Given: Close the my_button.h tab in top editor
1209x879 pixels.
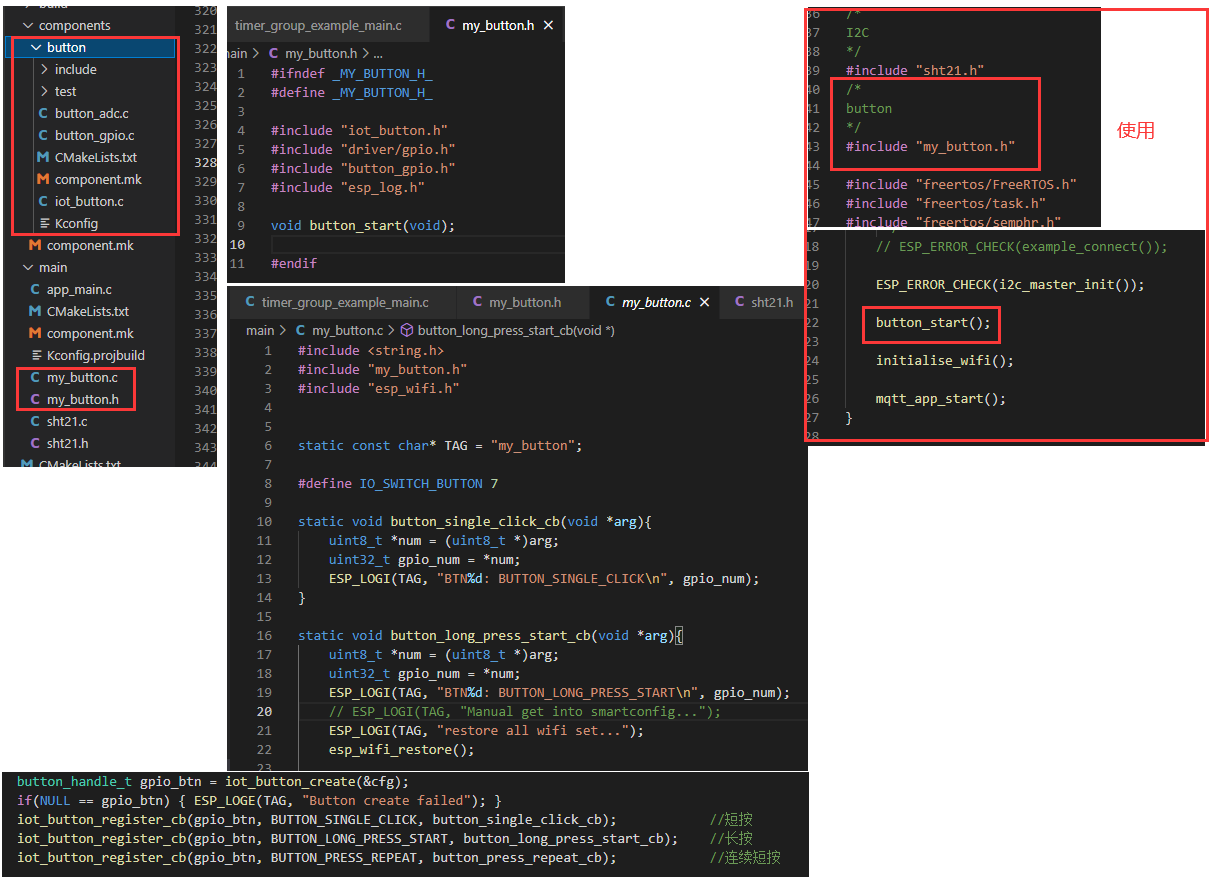Looking at the screenshot, I should 548,25.
